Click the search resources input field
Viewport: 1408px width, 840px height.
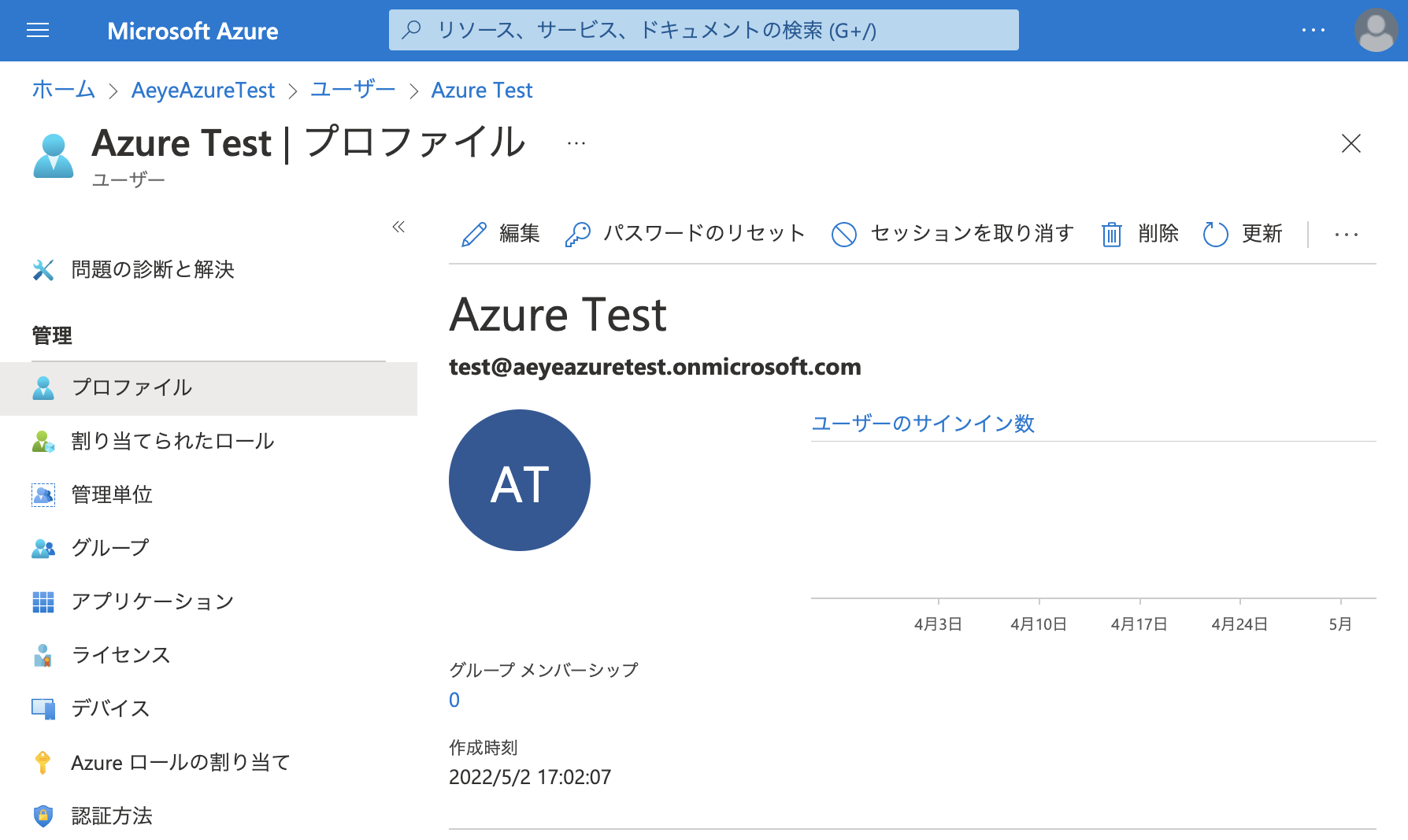pos(703,31)
